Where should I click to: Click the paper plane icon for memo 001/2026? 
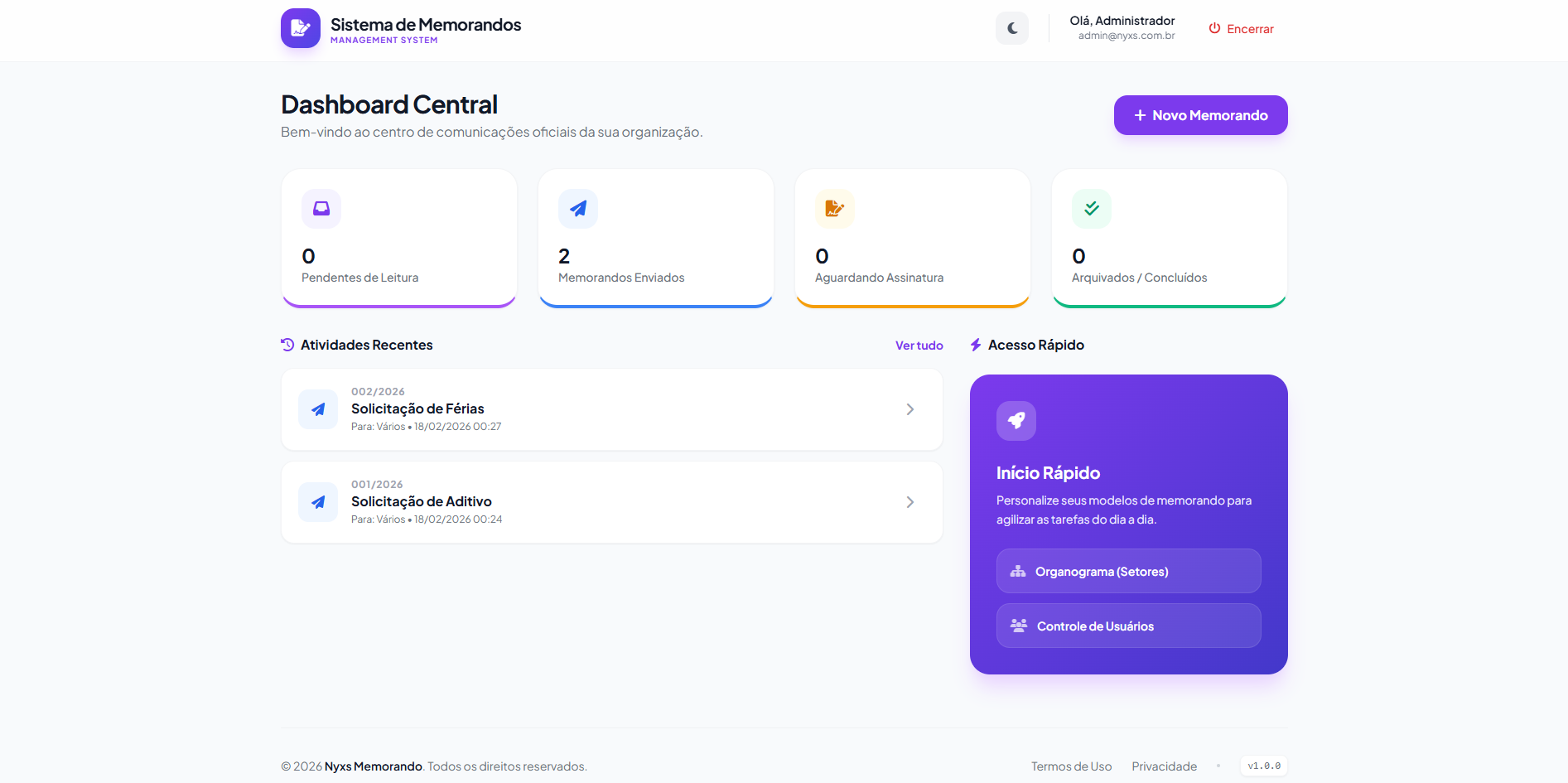click(318, 502)
